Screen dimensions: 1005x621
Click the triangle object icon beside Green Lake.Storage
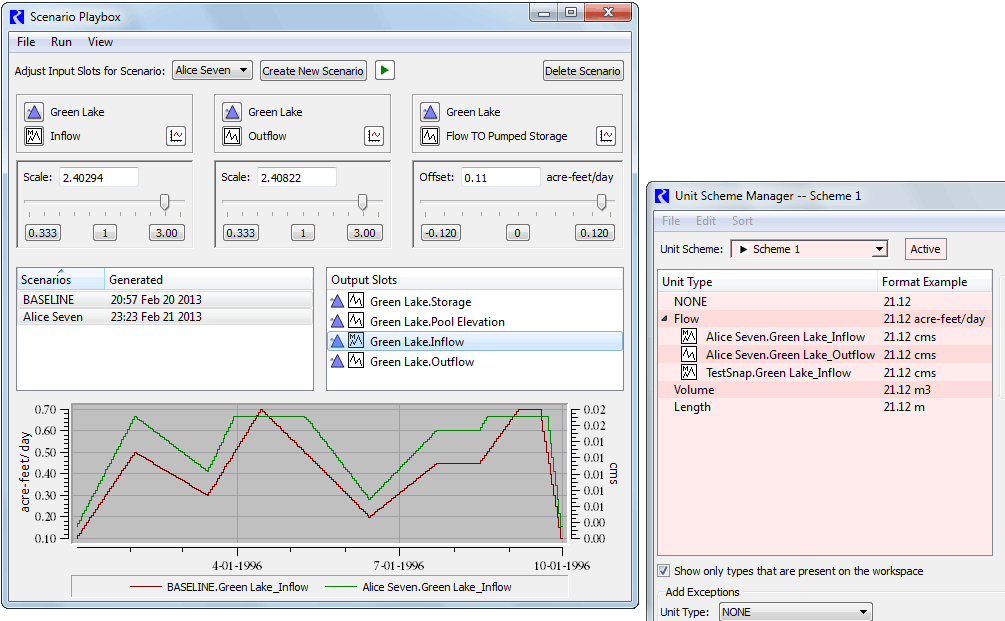tap(337, 301)
